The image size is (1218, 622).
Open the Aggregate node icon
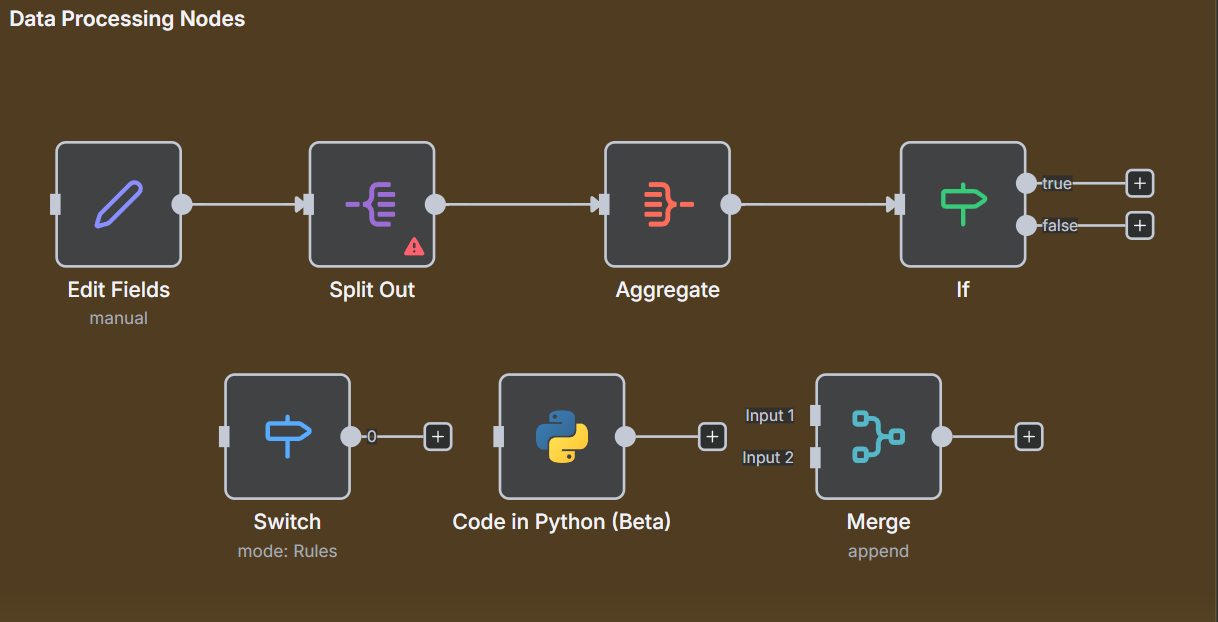[667, 203]
